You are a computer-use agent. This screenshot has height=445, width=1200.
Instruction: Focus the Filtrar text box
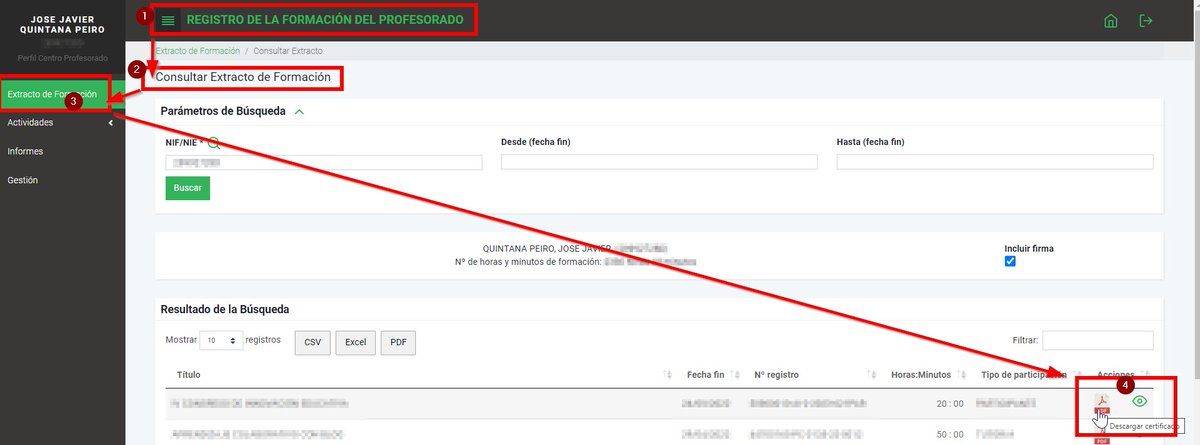click(1098, 341)
